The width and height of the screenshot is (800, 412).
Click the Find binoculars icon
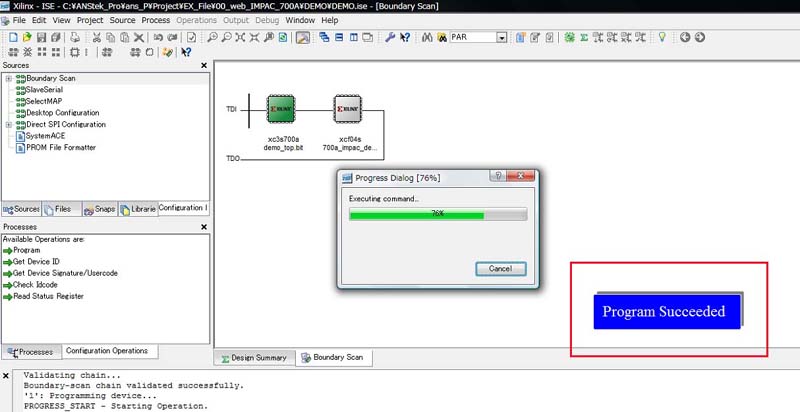pos(428,37)
